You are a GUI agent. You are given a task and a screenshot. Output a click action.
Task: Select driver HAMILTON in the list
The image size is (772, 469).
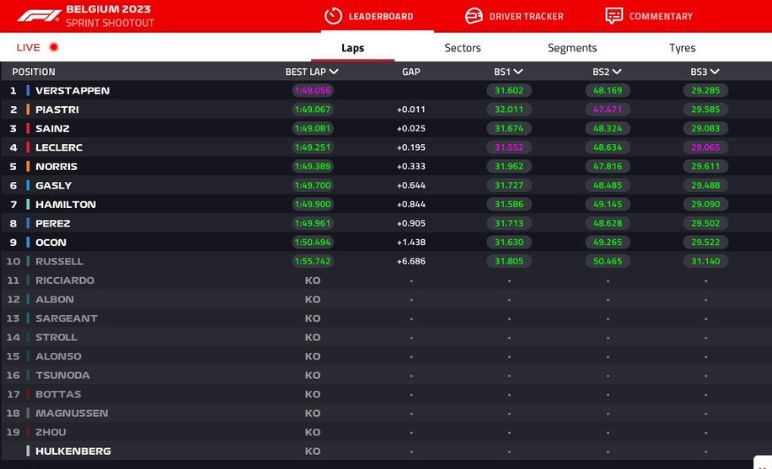coord(65,204)
